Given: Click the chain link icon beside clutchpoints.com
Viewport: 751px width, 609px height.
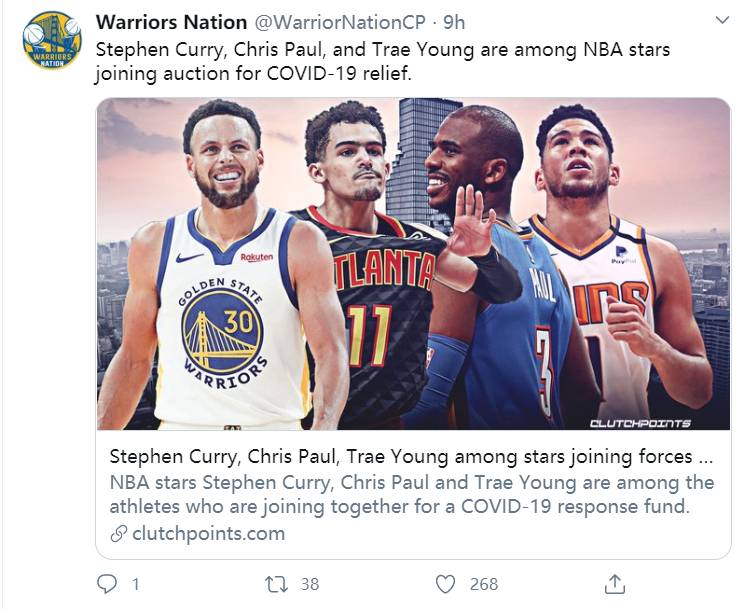Looking at the screenshot, I should click(118, 534).
